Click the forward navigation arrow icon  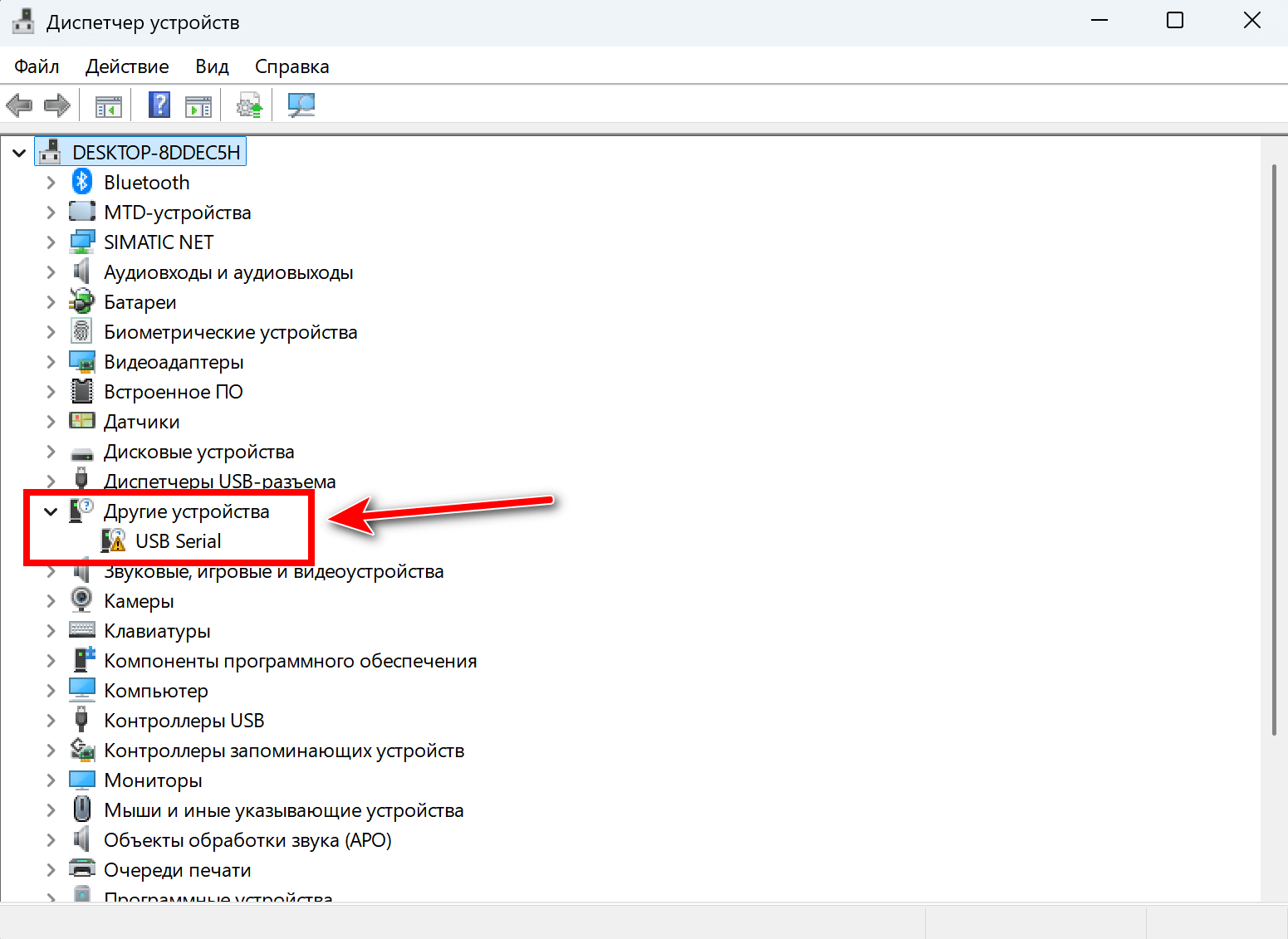56,105
